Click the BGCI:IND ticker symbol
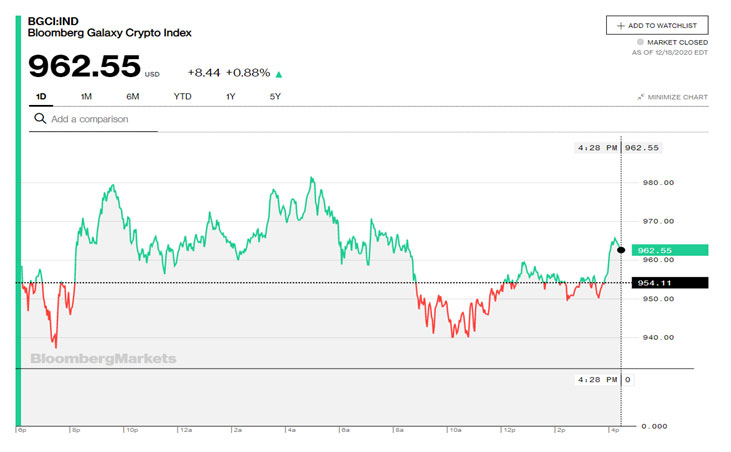The image size is (731, 452). point(53,21)
